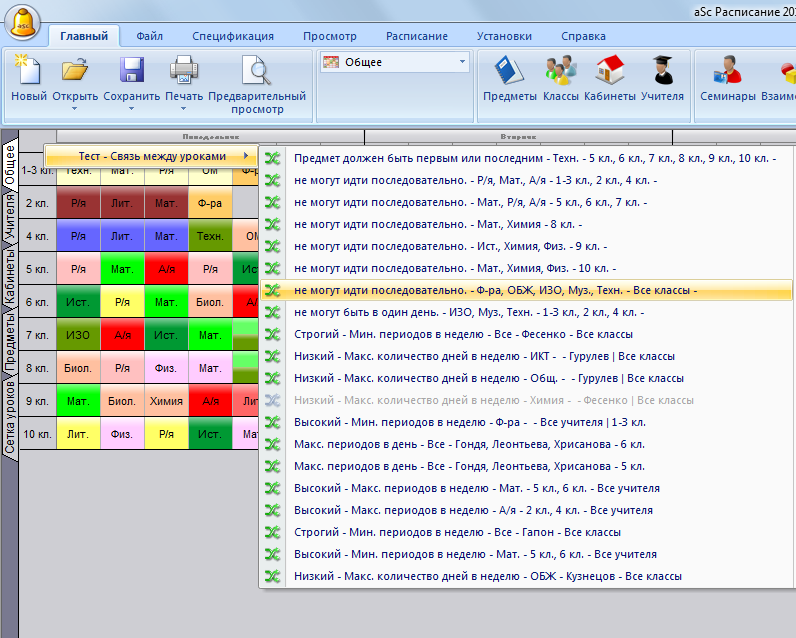
Task: Click the Save (Сохранить) diskette icon
Action: pyautogui.click(x=132, y=72)
